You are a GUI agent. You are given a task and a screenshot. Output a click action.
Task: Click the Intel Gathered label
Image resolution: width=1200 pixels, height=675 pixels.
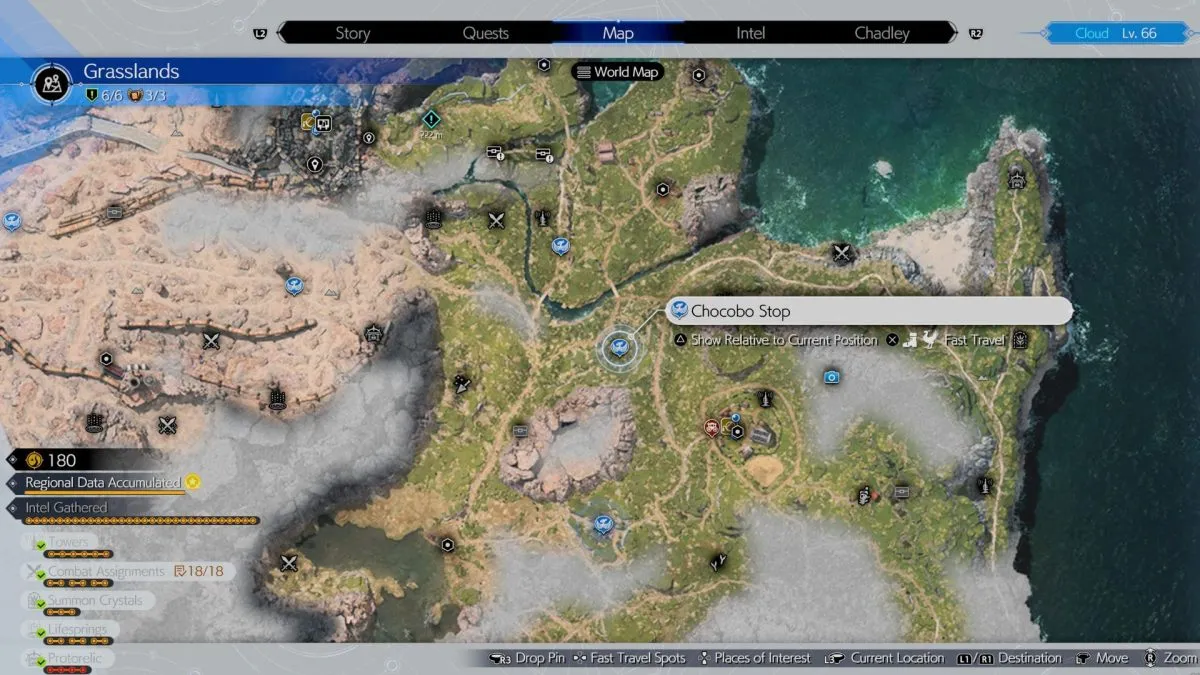(x=66, y=507)
